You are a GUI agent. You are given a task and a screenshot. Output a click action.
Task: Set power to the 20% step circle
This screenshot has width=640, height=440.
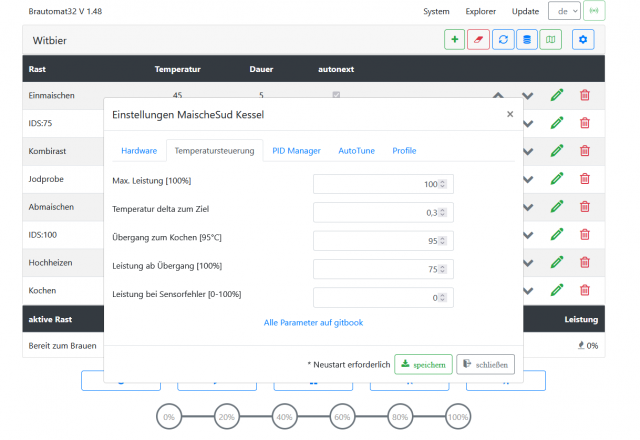[227, 417]
